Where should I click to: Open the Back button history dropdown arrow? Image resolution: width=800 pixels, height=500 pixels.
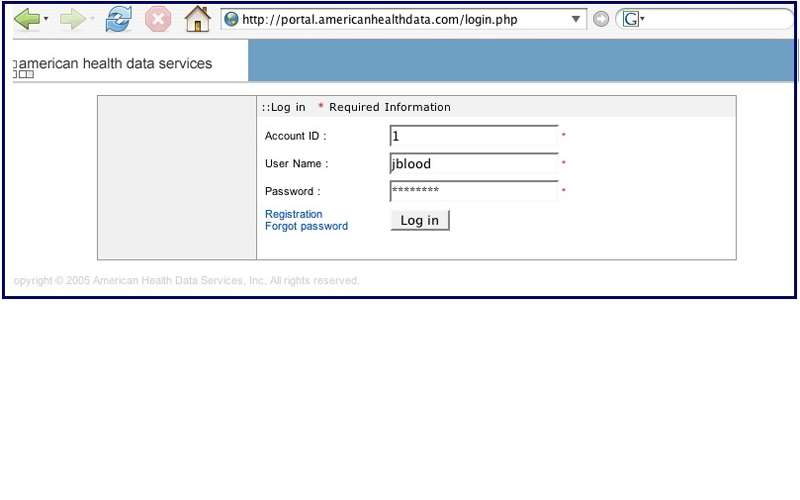click(46, 19)
